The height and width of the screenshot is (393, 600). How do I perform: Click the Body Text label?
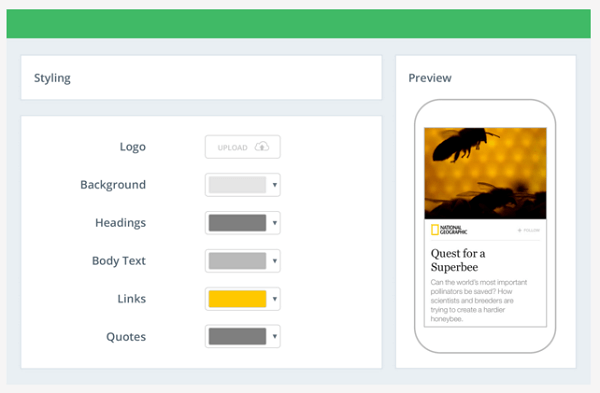119,261
